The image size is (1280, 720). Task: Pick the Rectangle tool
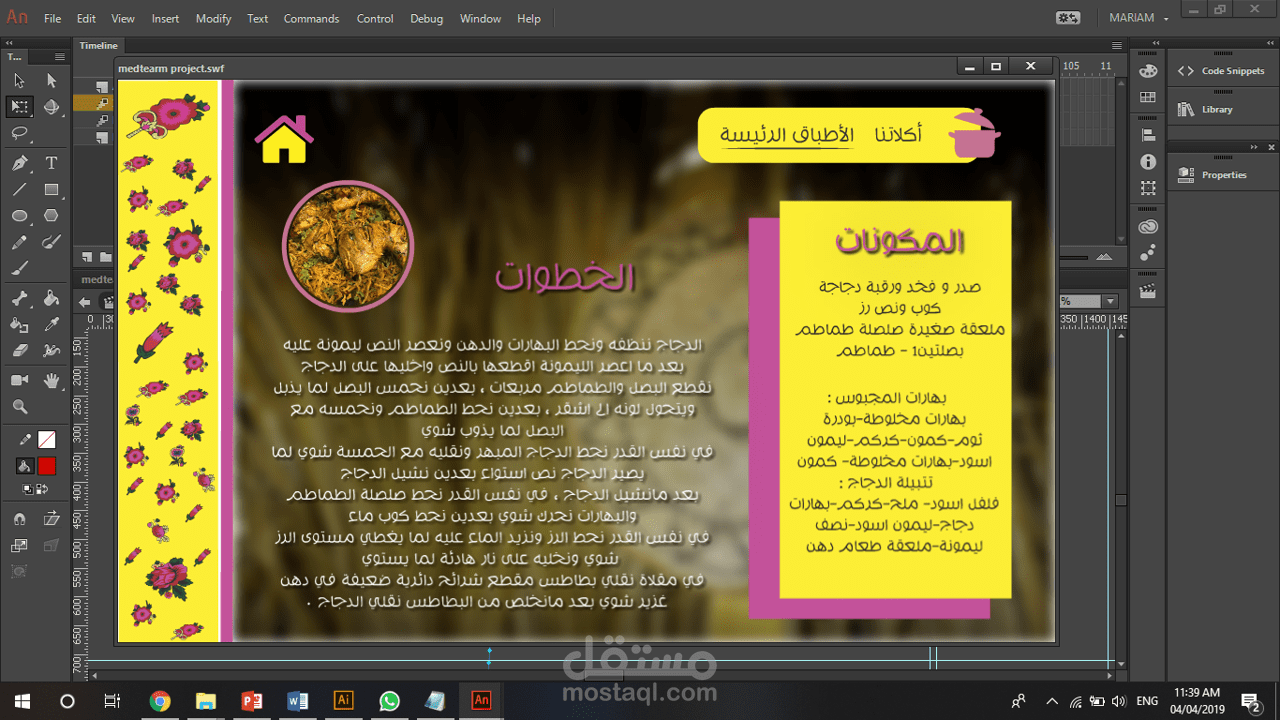(52, 189)
